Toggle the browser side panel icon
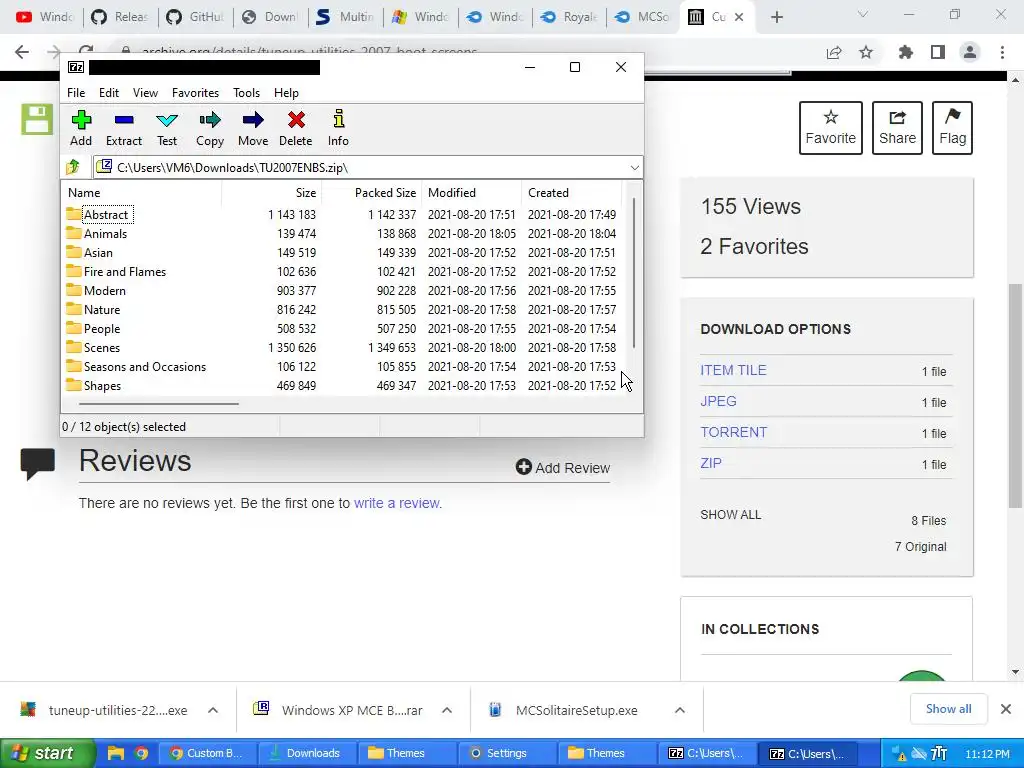 coord(938,52)
